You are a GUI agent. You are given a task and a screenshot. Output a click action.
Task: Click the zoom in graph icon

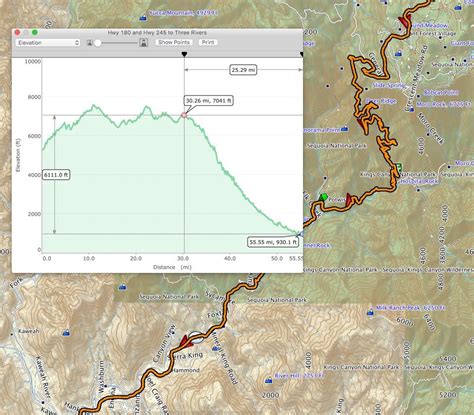tap(143, 42)
